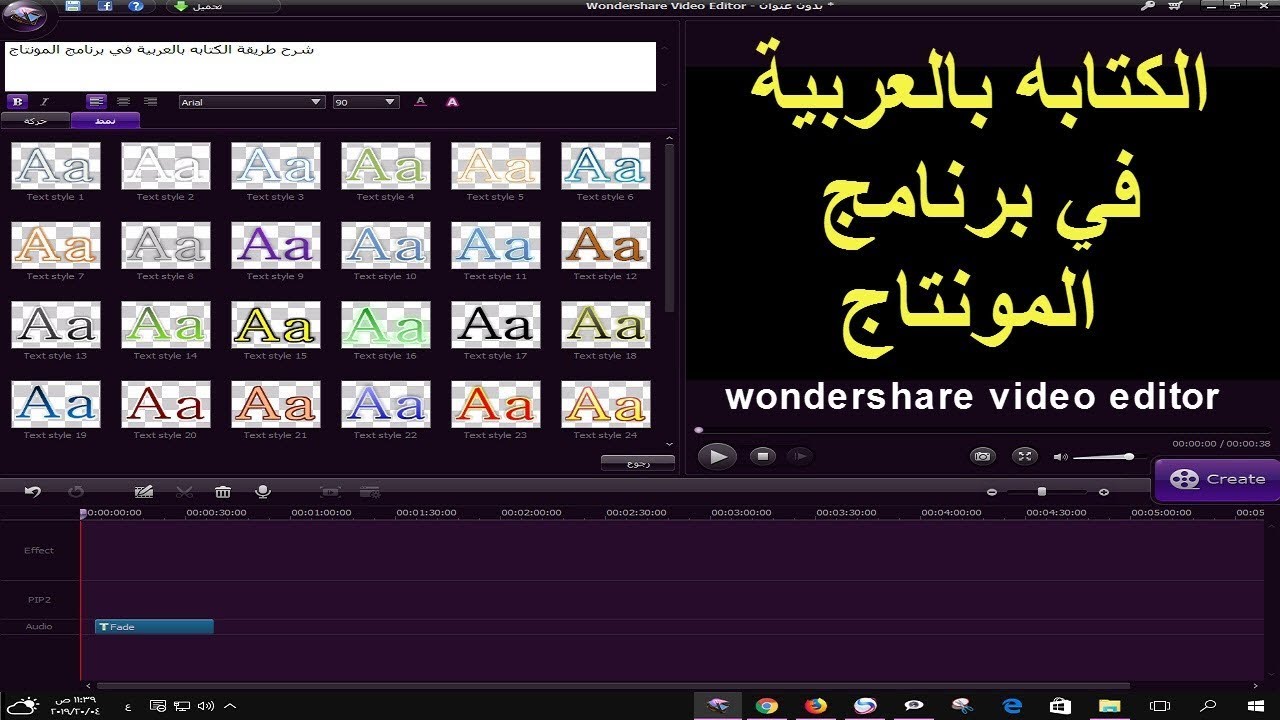Click the Save project floppy disk icon
This screenshot has height=720, width=1280.
[x=73, y=6]
